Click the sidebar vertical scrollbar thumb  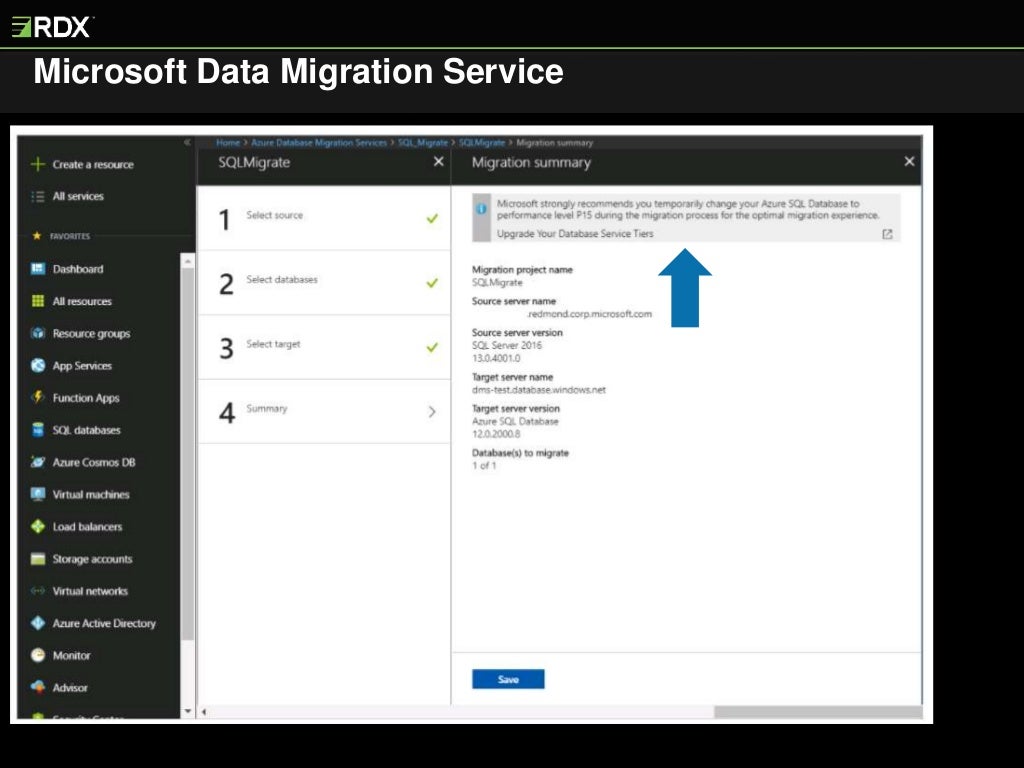(187, 454)
